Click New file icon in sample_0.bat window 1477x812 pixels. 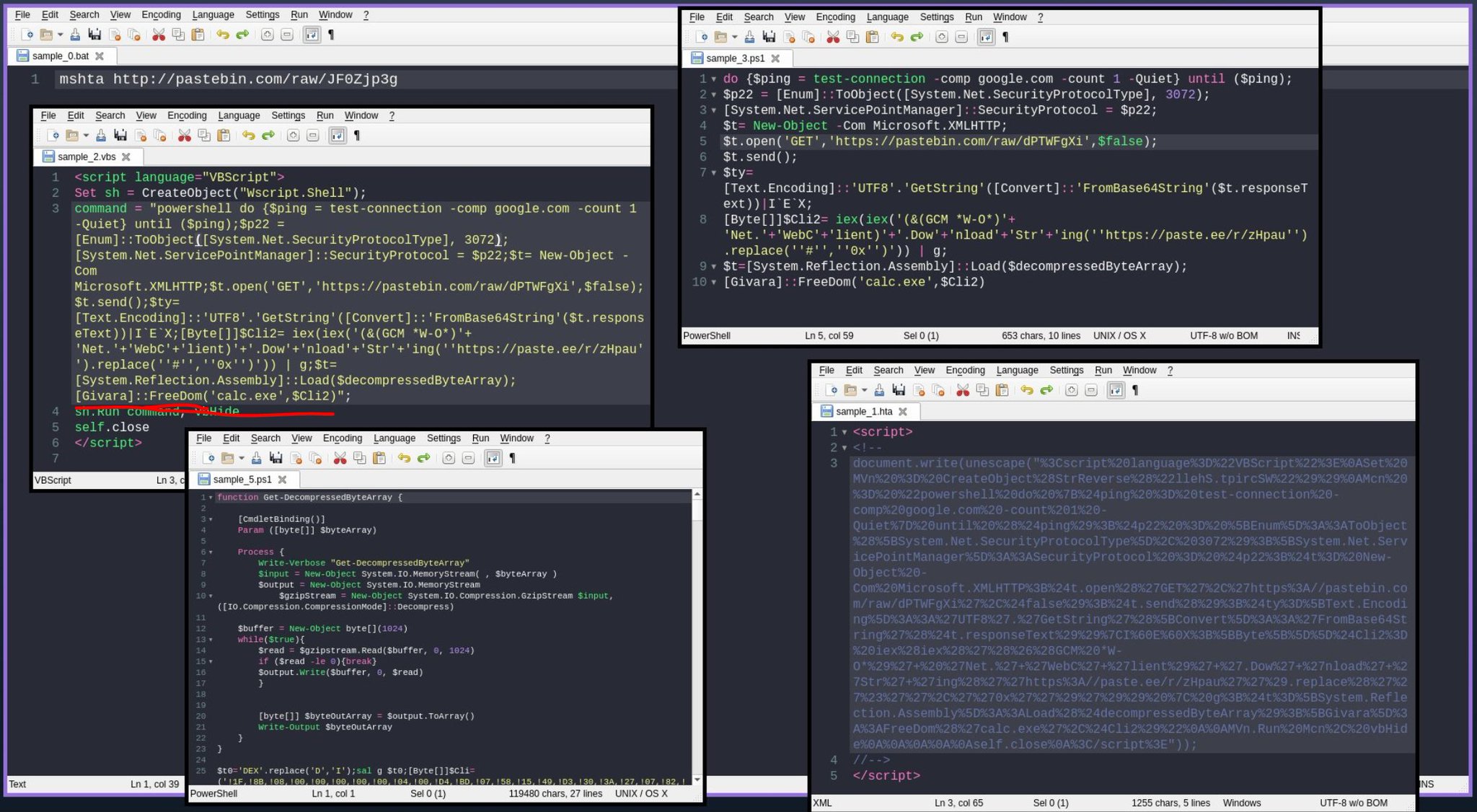point(27,35)
